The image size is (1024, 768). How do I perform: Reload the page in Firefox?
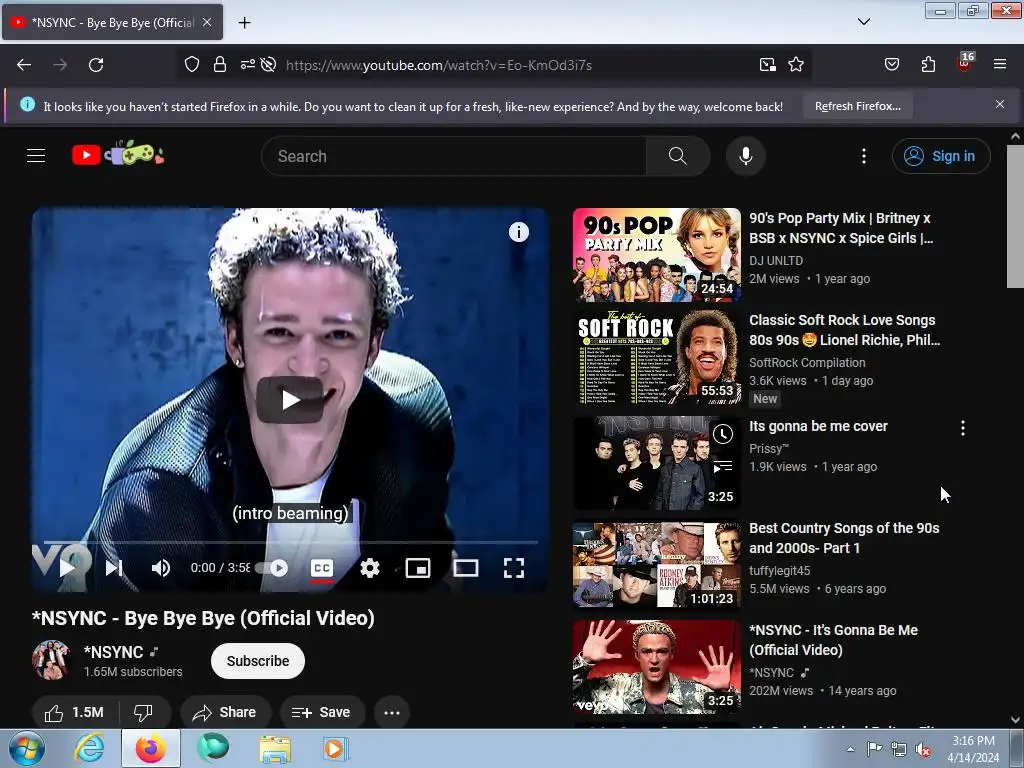96,65
